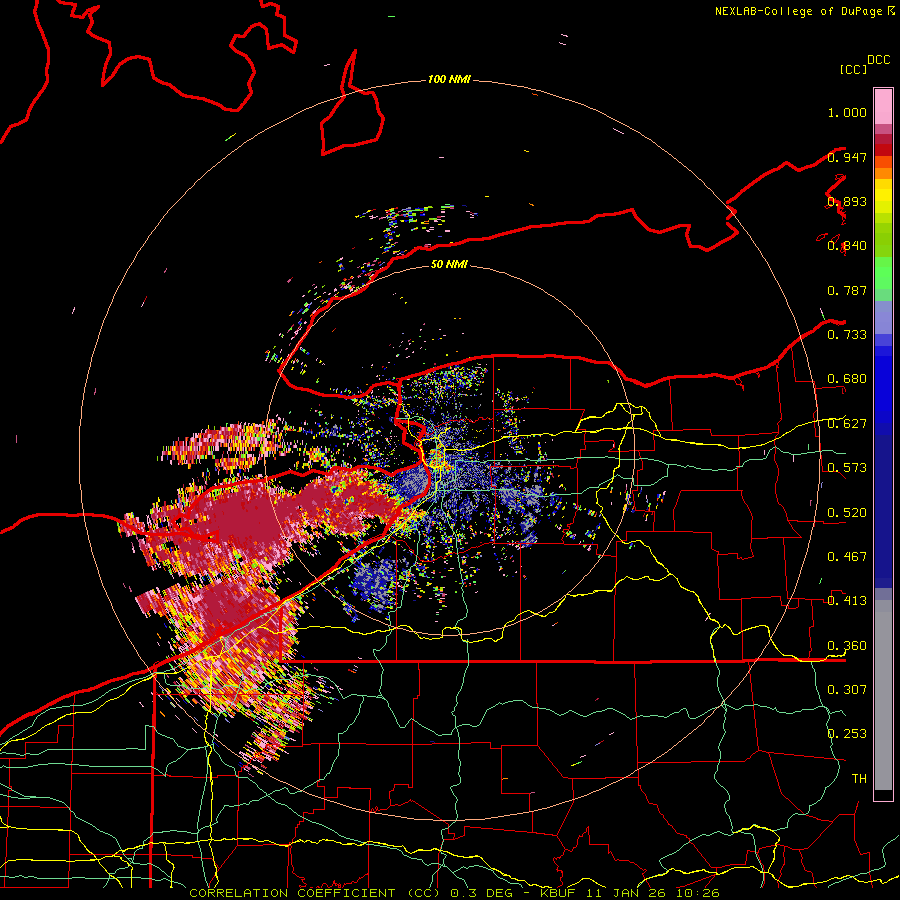Click the 0.253 legend value
Screen dimensions: 900x900
click(847, 734)
